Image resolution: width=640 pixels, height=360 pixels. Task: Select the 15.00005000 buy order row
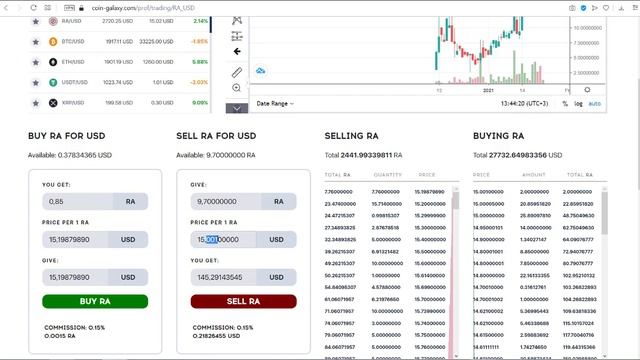click(535, 204)
